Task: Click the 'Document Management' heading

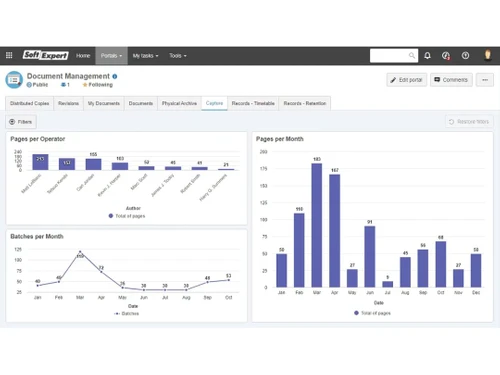Action: point(68,76)
